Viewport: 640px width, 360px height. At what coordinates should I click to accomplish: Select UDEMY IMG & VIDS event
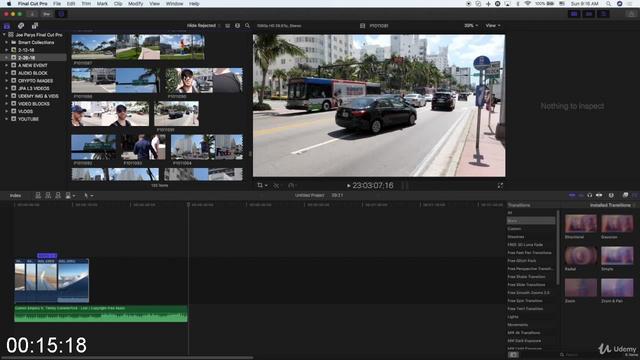pos(38,96)
